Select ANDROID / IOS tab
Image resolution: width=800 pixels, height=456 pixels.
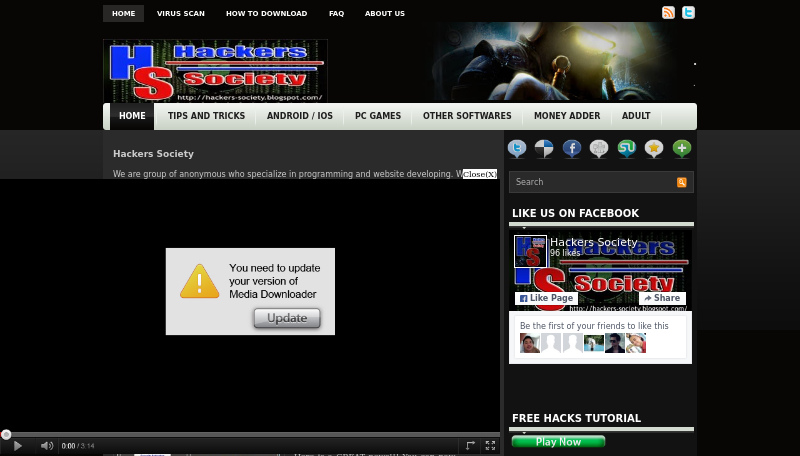click(x=299, y=116)
